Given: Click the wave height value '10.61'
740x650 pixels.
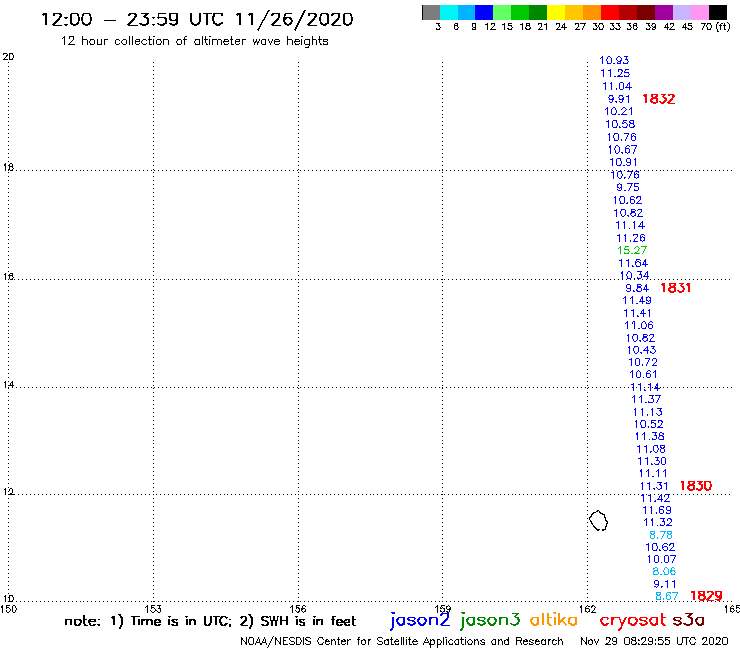Looking at the screenshot, I should click(x=643, y=374).
